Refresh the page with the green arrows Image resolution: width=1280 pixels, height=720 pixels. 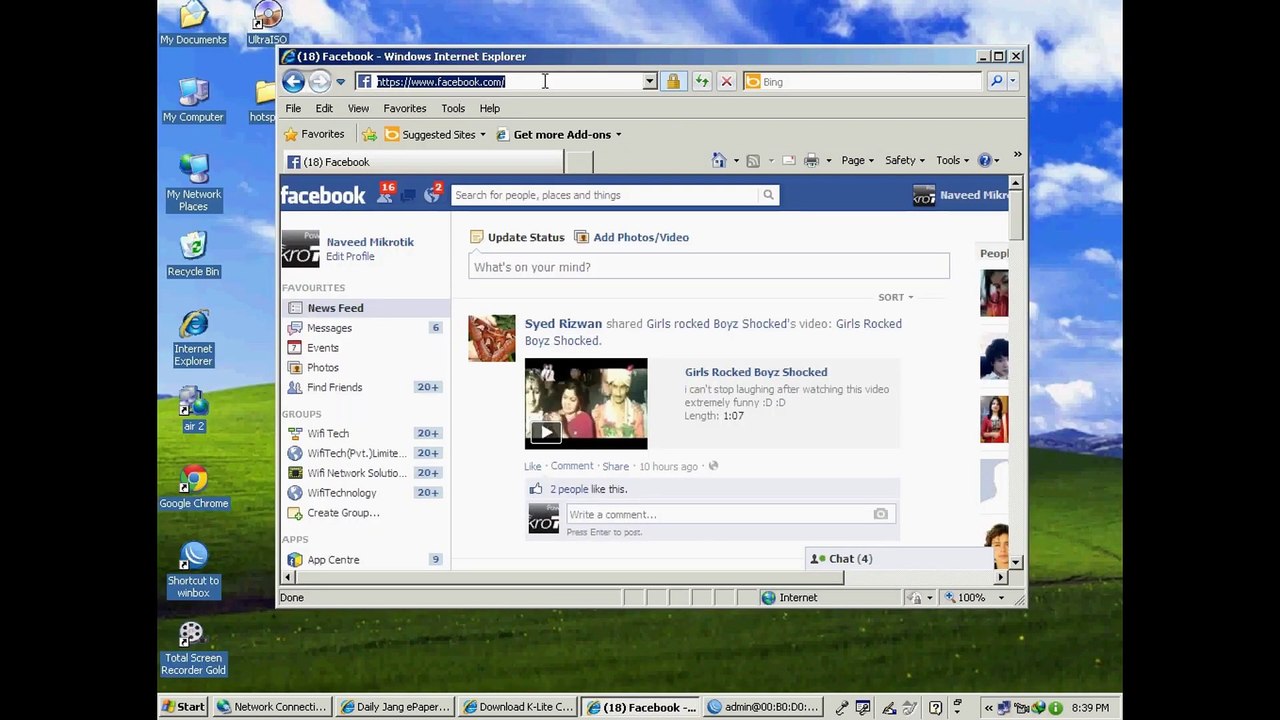pos(701,82)
